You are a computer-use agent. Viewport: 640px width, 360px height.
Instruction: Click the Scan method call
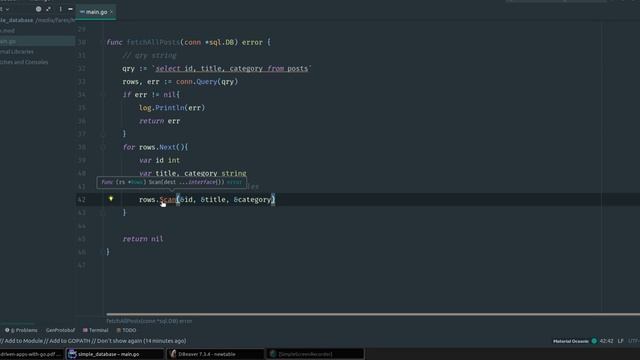168,200
